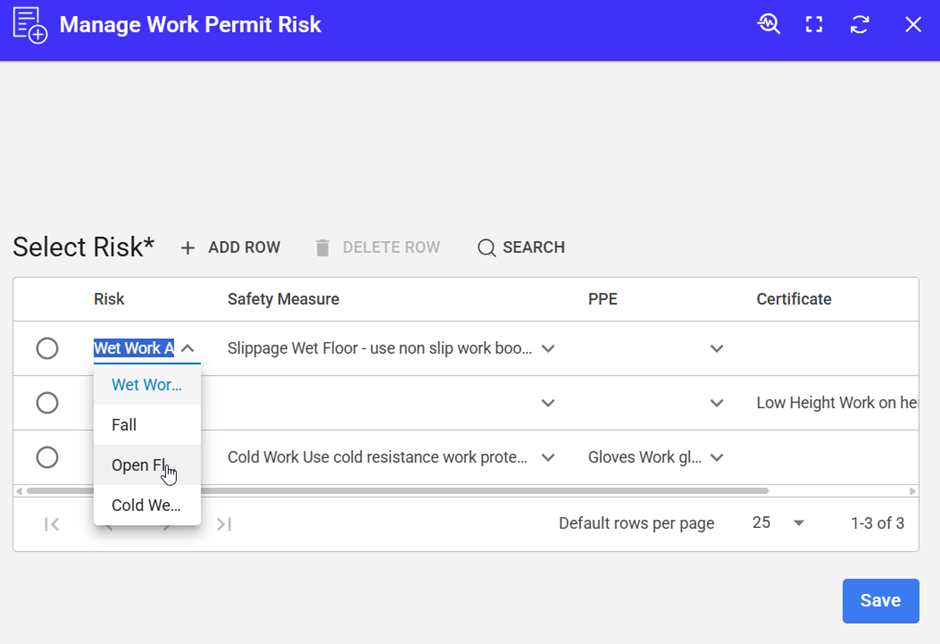This screenshot has height=644, width=940.
Task: Click the refresh icon in header
Action: point(859,25)
